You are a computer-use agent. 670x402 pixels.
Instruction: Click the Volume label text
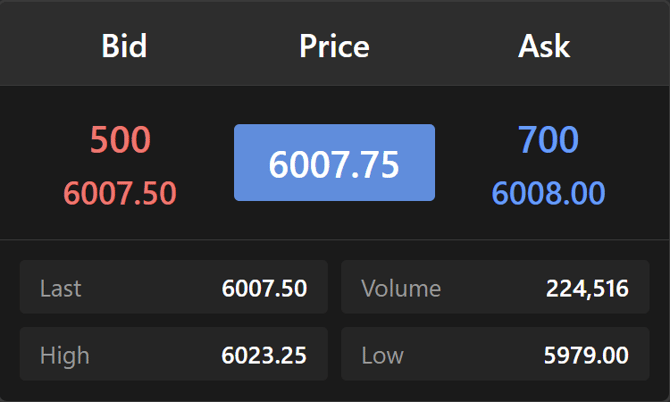pos(401,289)
